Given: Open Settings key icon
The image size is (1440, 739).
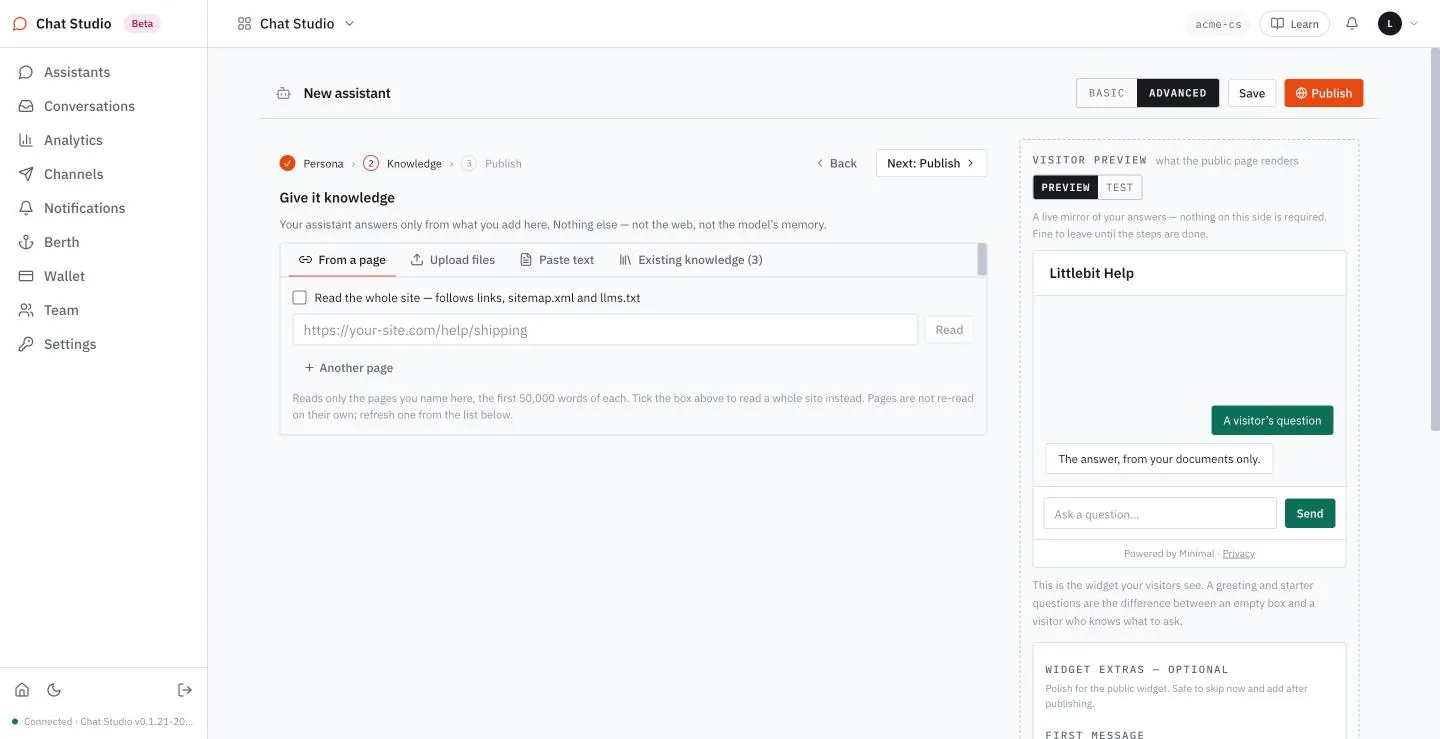Looking at the screenshot, I should (x=26, y=344).
